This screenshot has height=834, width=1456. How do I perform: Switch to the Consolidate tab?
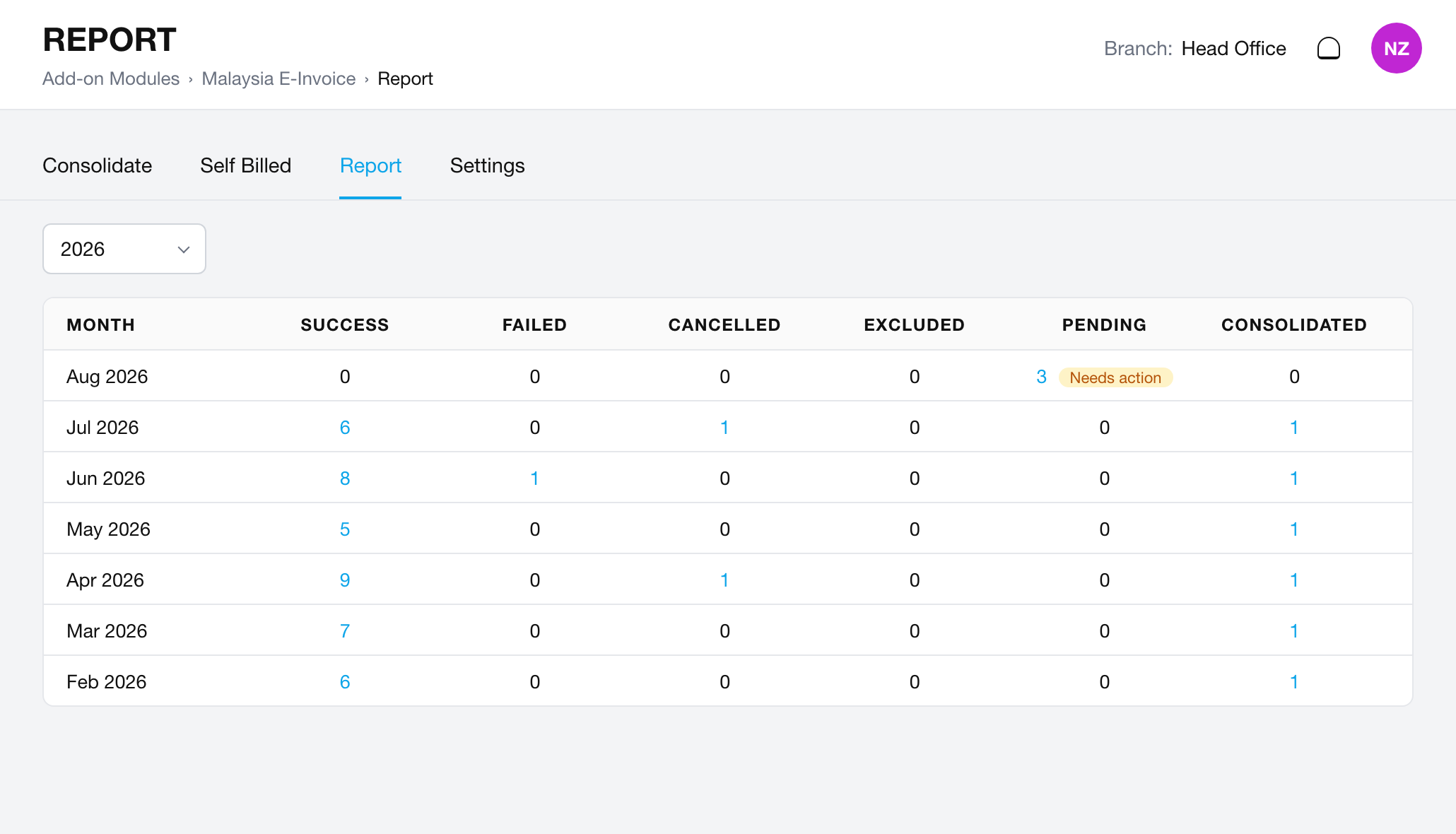click(x=98, y=165)
